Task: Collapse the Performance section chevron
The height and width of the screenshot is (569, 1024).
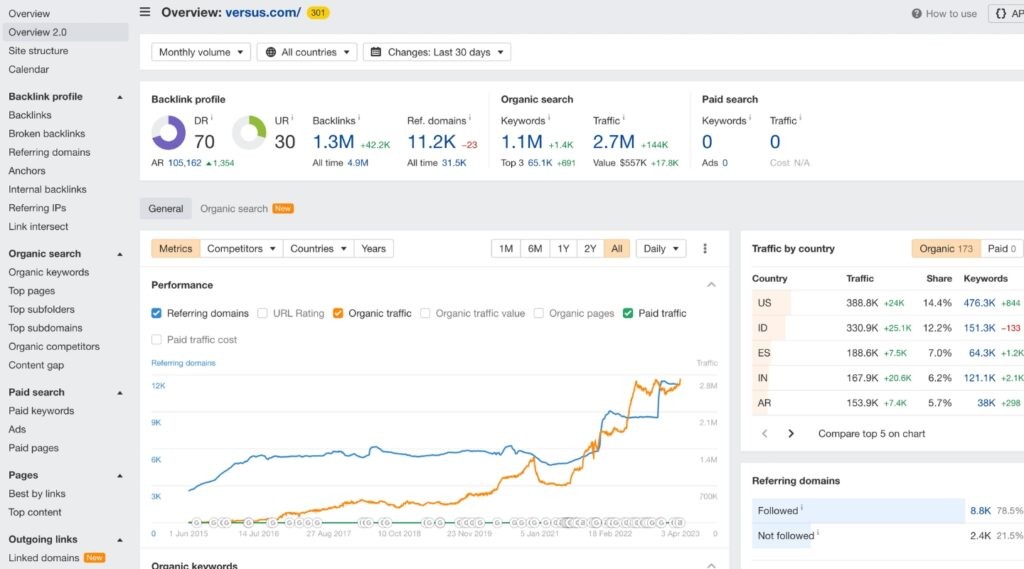Action: pos(711,285)
